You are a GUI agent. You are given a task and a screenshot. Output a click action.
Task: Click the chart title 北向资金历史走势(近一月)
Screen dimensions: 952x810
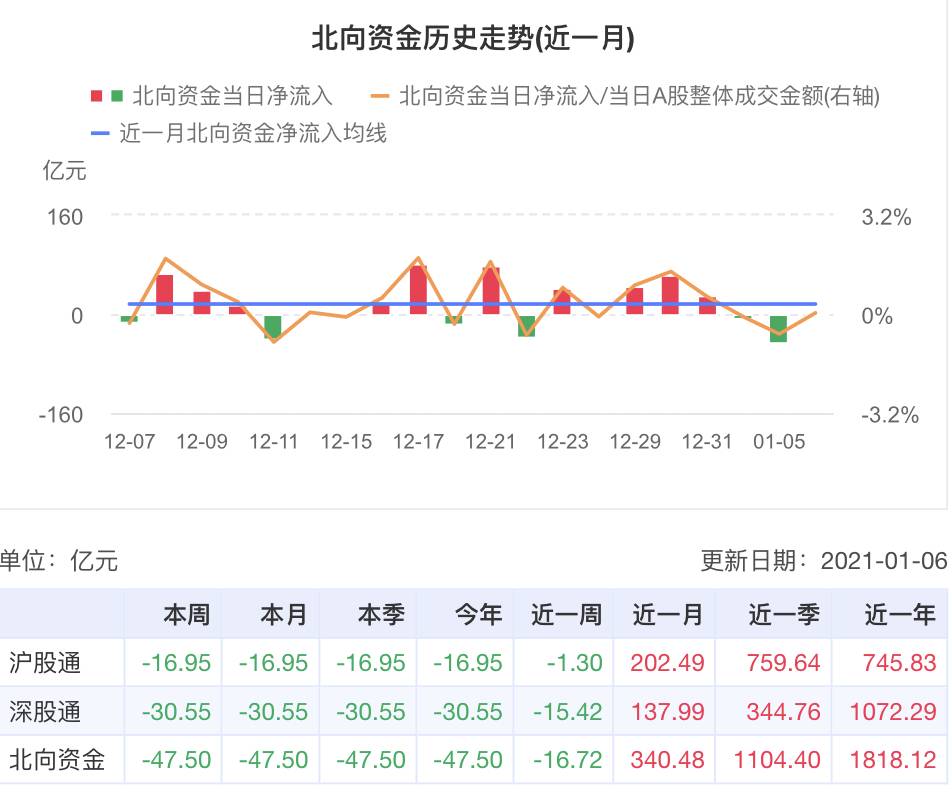pyautogui.click(x=475, y=38)
